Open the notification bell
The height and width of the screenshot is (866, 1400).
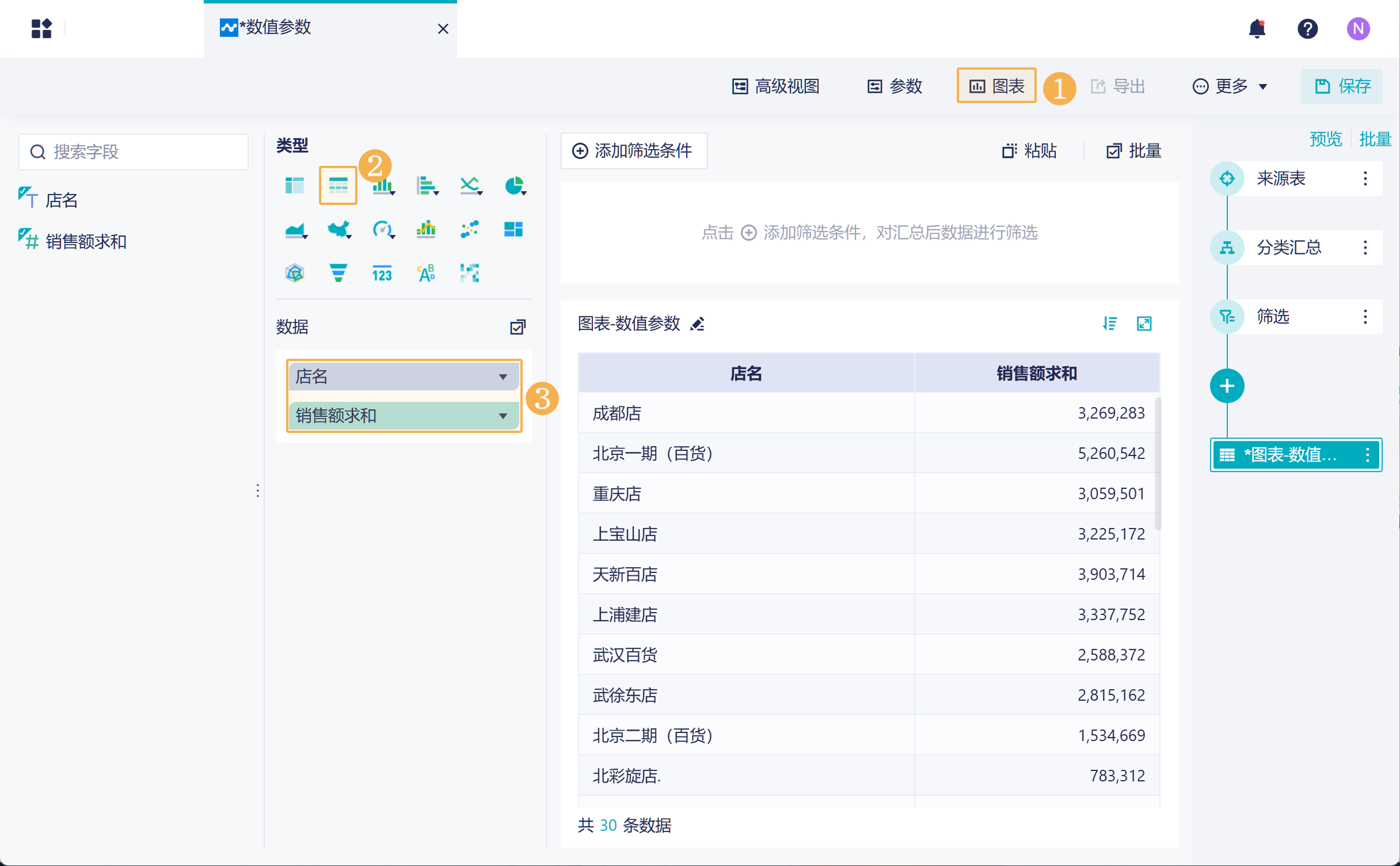1257,28
